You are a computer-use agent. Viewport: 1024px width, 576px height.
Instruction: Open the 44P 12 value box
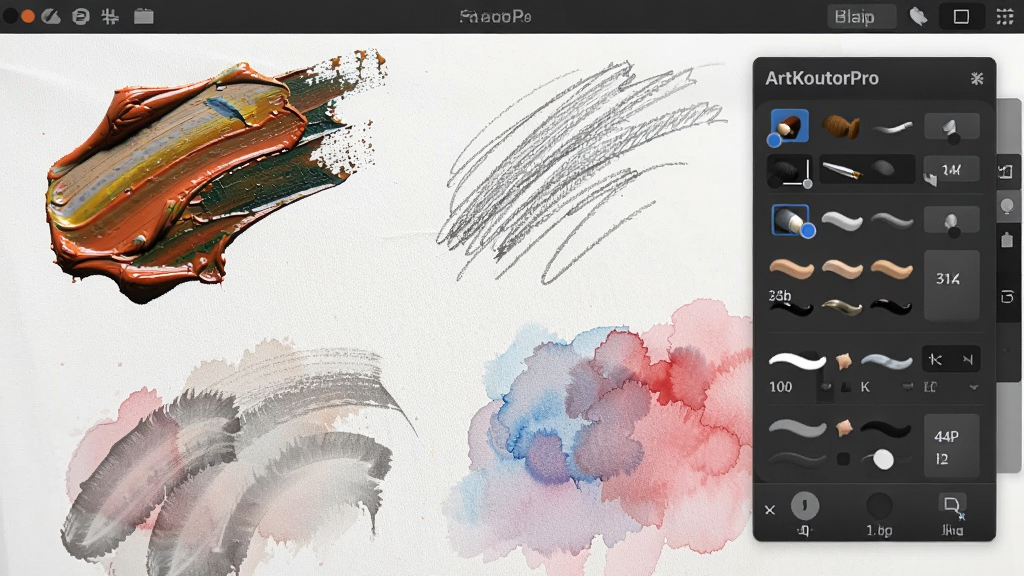pos(952,445)
